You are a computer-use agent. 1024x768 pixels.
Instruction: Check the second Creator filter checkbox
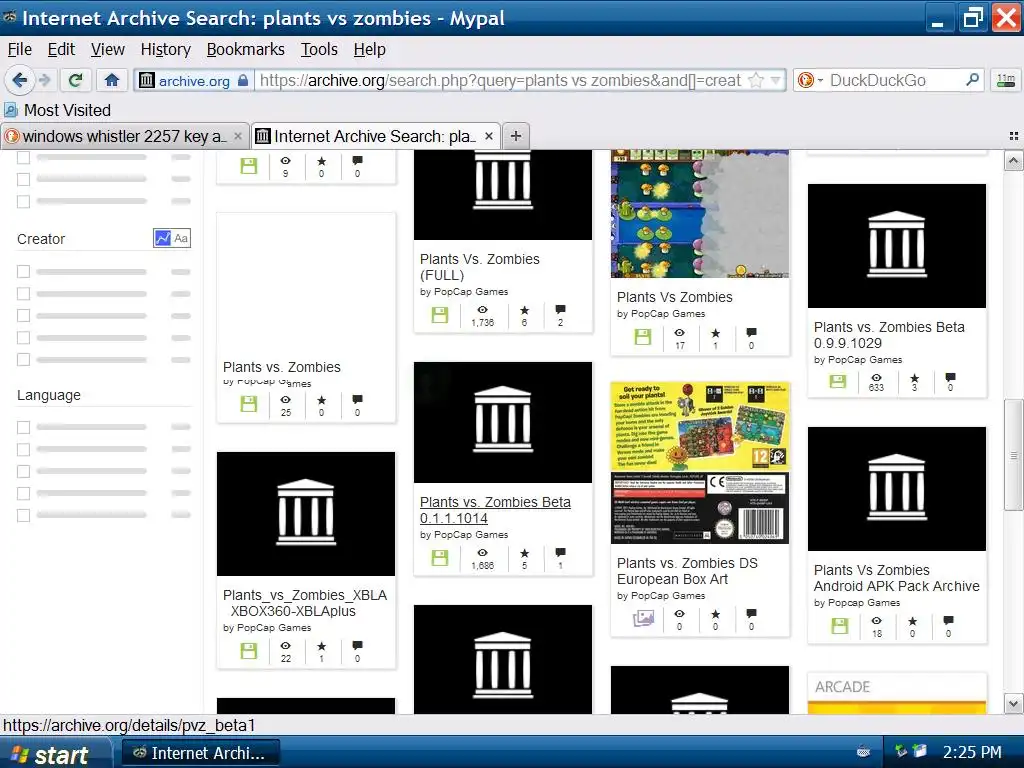pyautogui.click(x=24, y=293)
